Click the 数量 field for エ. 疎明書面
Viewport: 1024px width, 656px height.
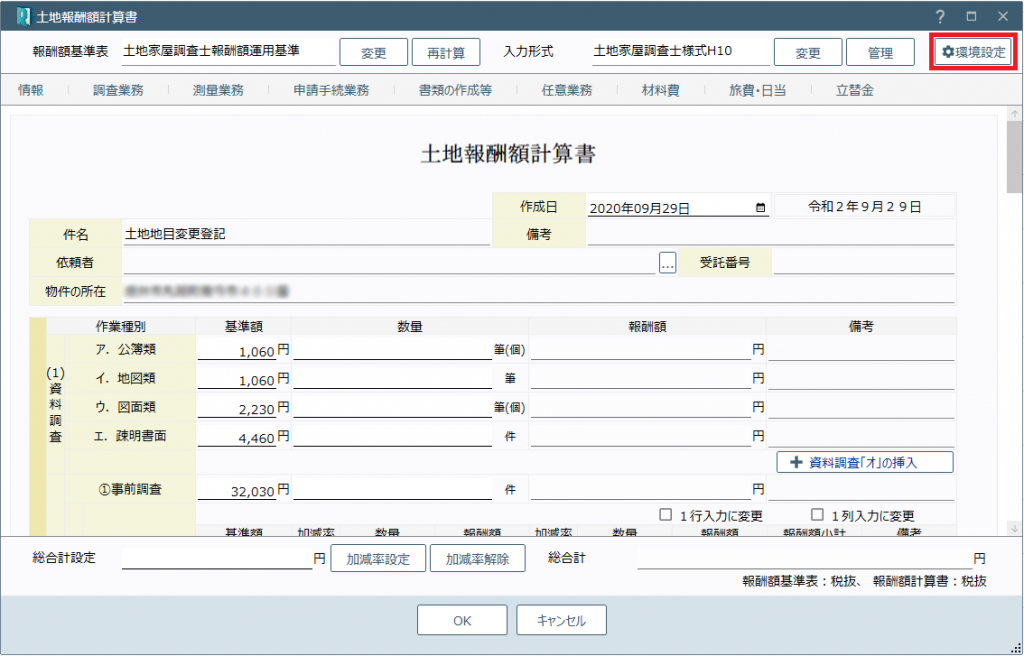point(392,437)
